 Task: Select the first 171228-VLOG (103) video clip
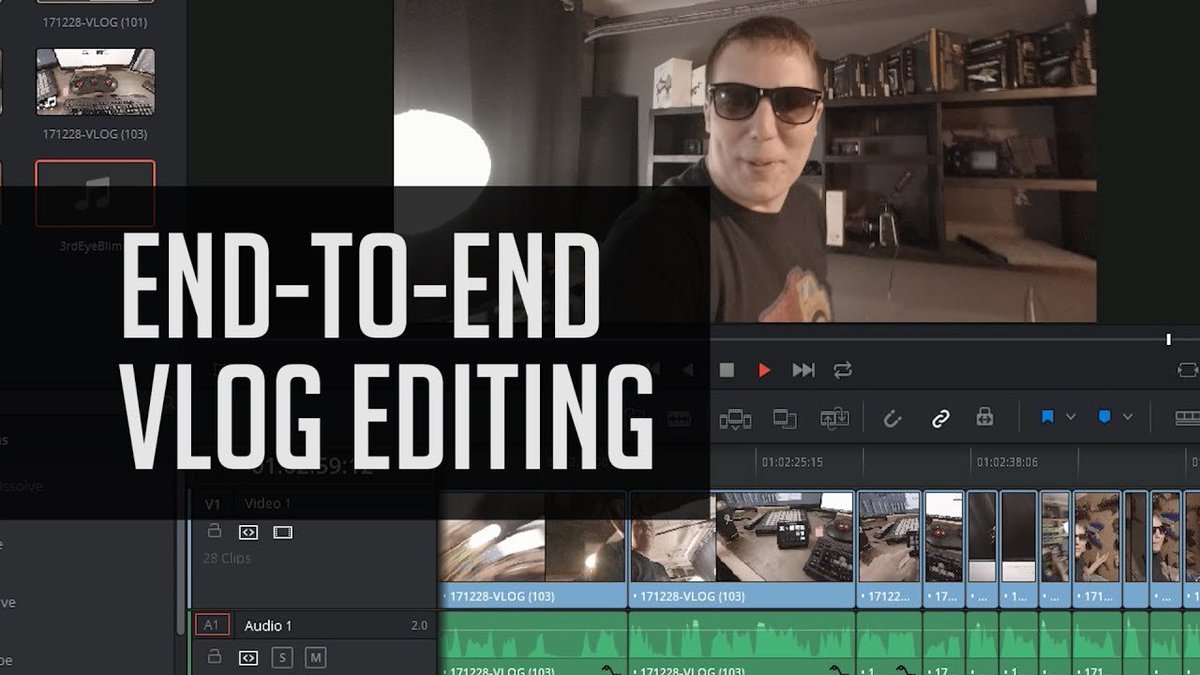pos(533,549)
